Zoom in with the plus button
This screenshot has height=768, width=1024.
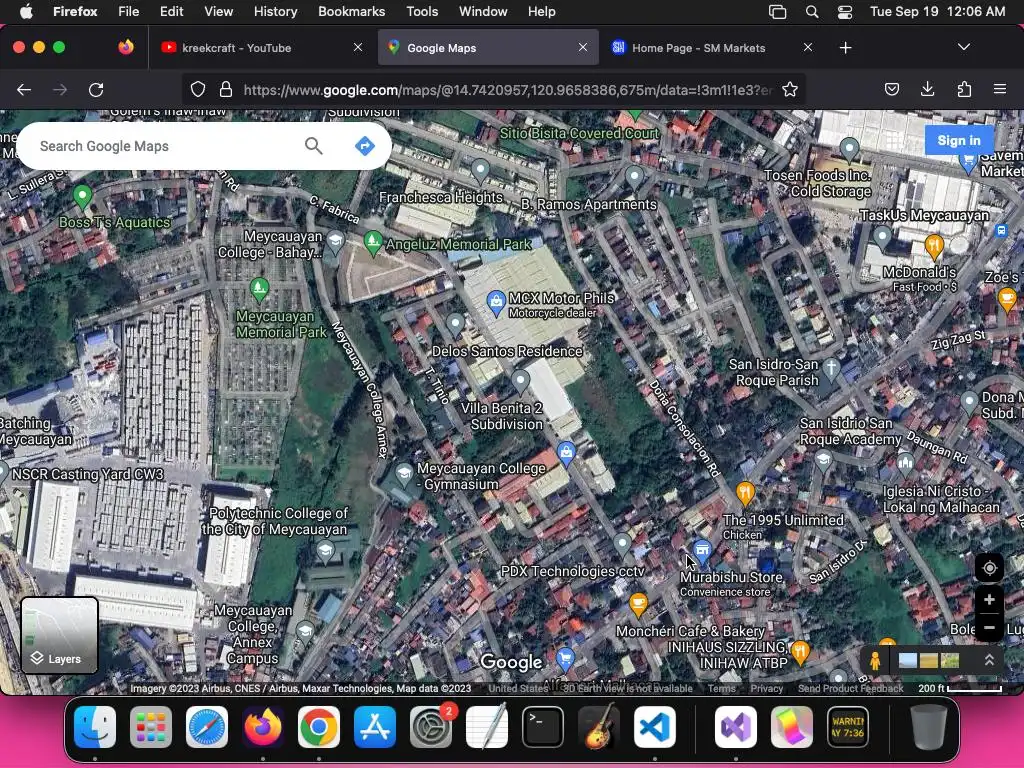coord(989,600)
